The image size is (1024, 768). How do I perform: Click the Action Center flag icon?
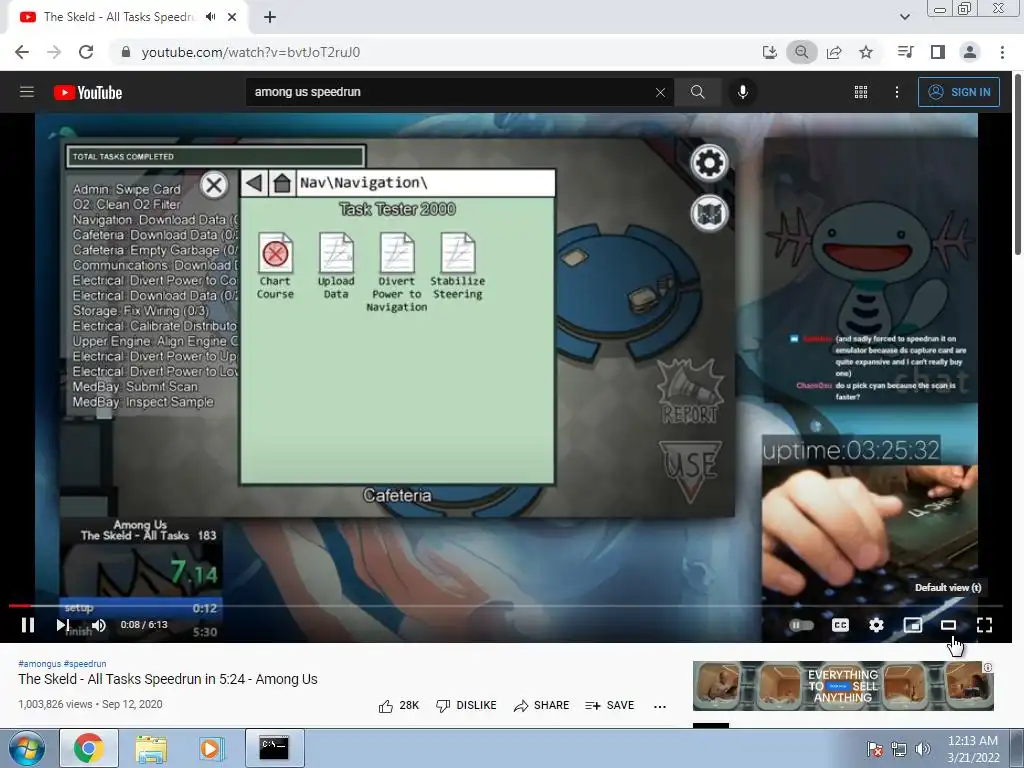point(874,748)
